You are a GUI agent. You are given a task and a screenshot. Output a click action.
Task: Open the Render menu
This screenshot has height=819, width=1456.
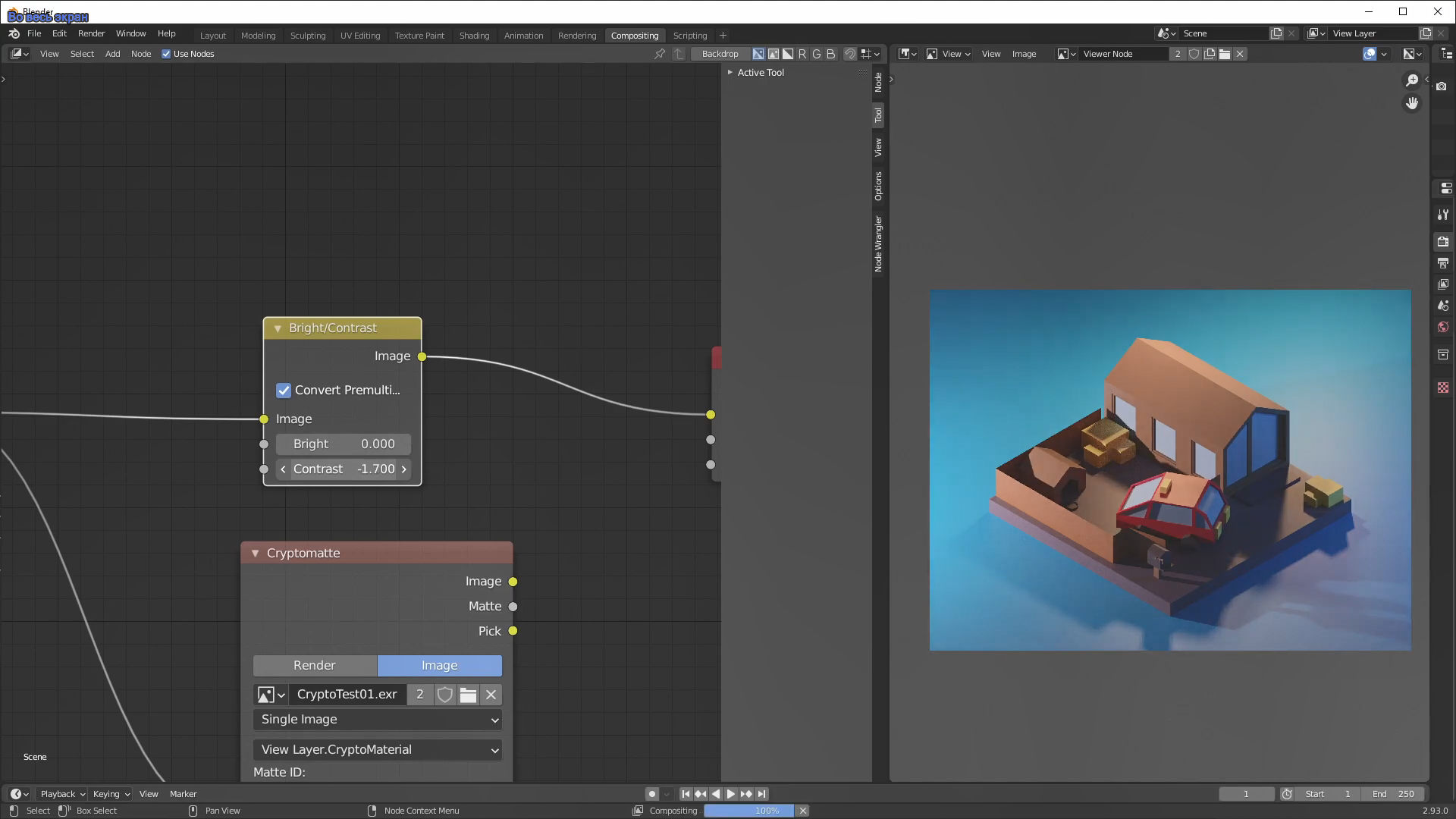91,33
